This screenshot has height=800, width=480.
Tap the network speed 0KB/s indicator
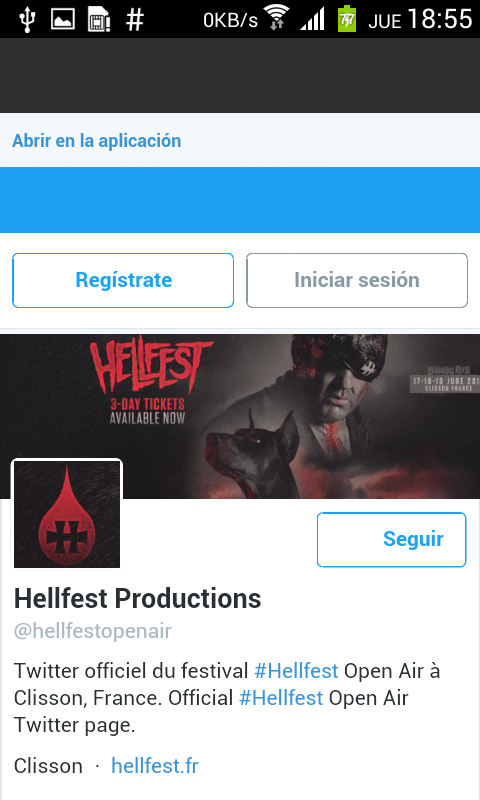(x=230, y=20)
